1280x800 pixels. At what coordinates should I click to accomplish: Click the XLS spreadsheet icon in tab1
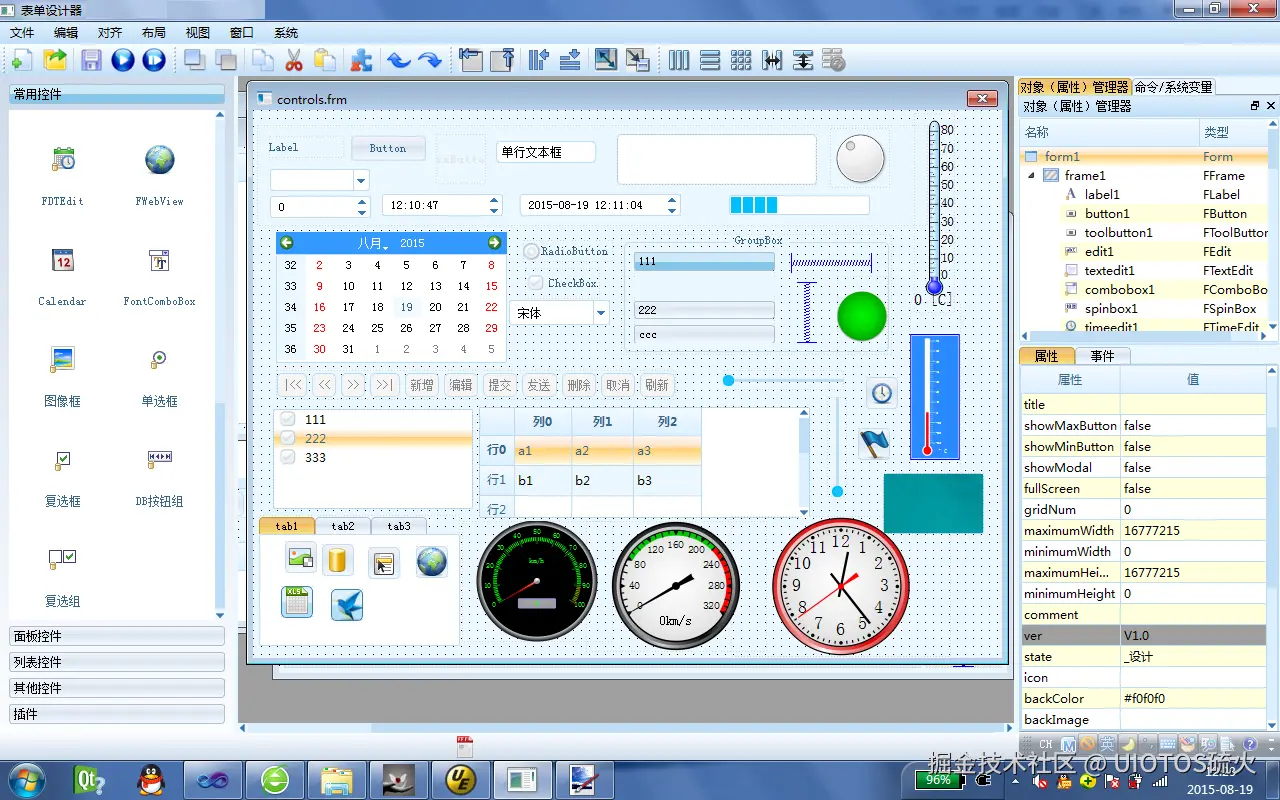click(297, 602)
